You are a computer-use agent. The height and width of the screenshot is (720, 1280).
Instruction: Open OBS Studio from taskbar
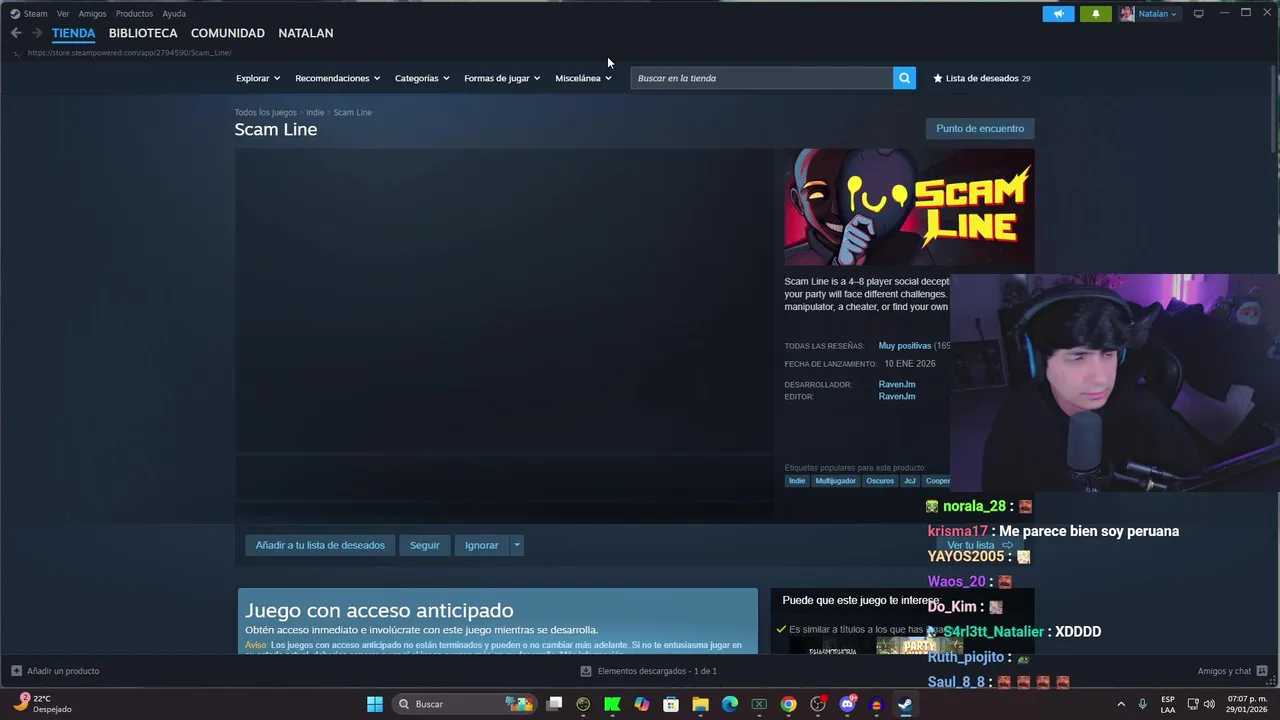[818, 704]
